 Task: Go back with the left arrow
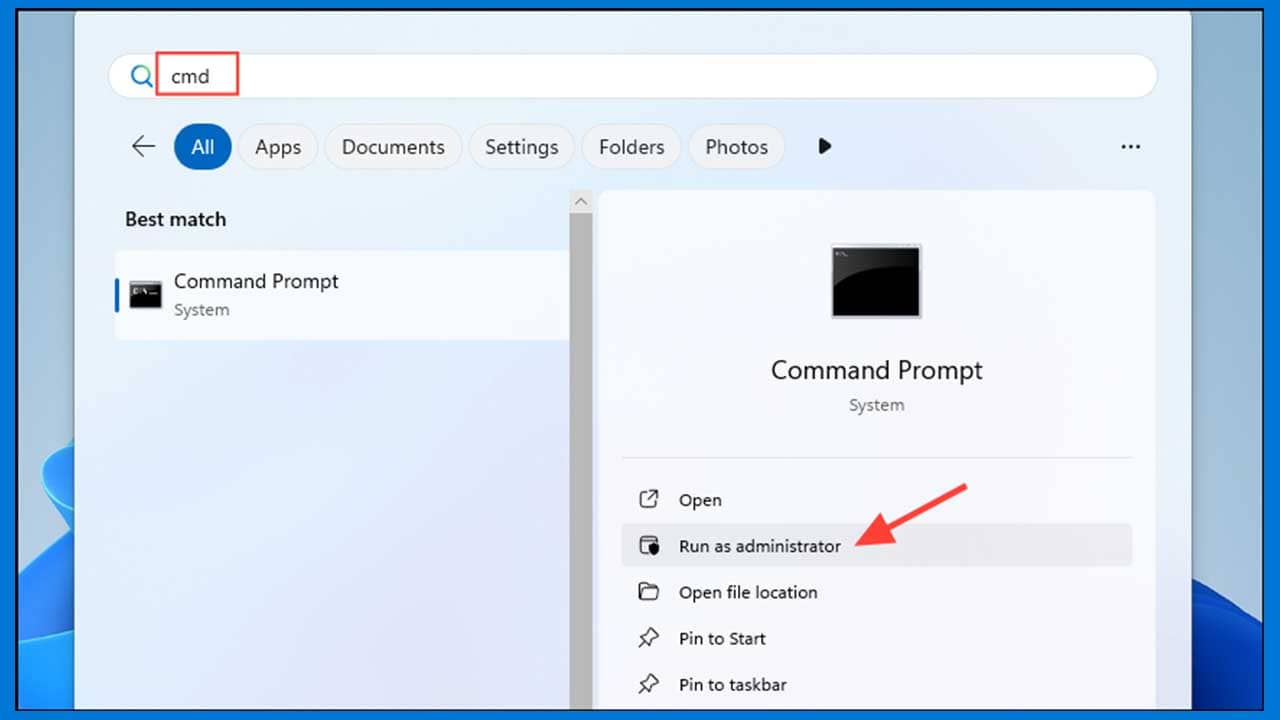pos(143,147)
